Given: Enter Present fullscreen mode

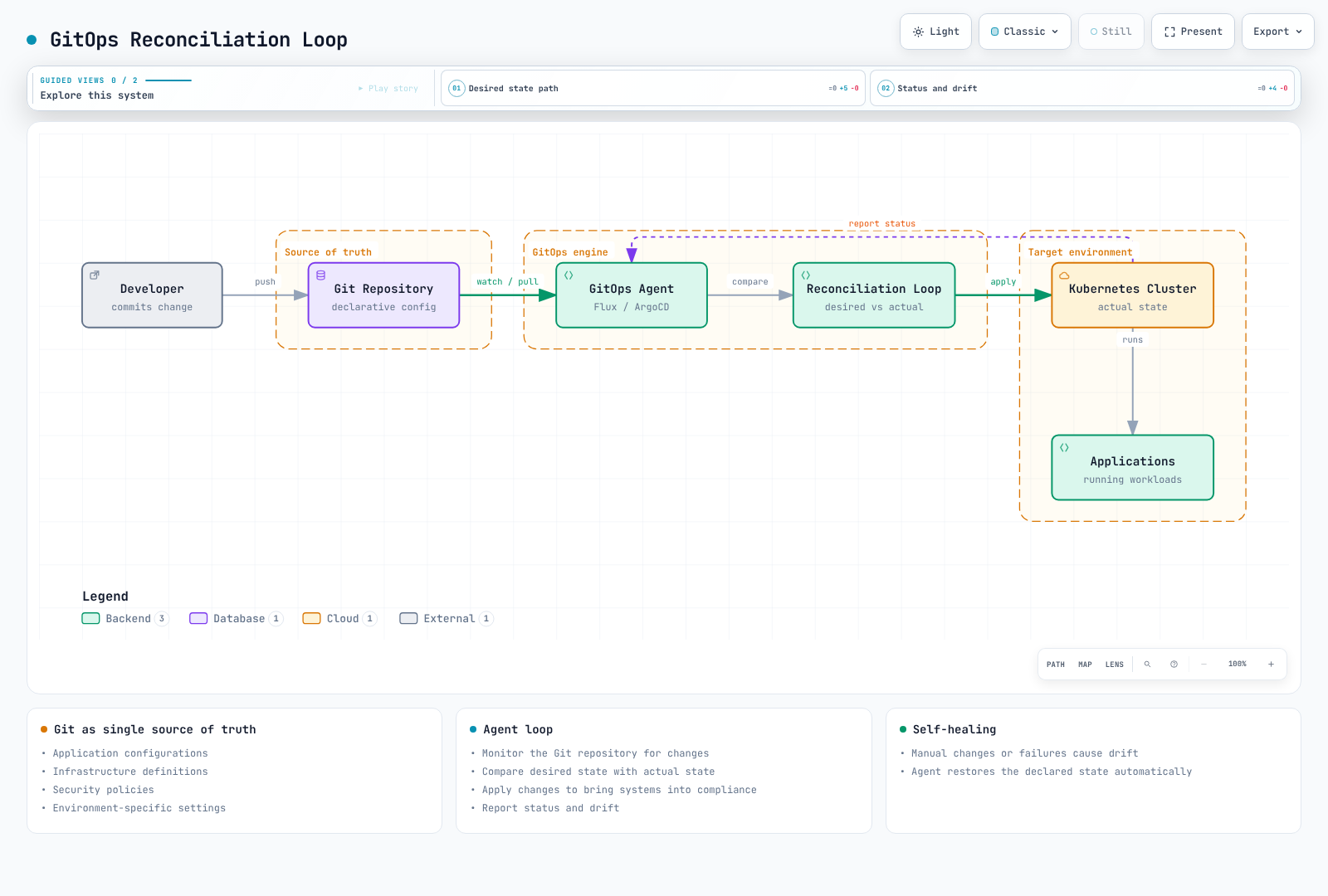Looking at the screenshot, I should coord(1193,32).
